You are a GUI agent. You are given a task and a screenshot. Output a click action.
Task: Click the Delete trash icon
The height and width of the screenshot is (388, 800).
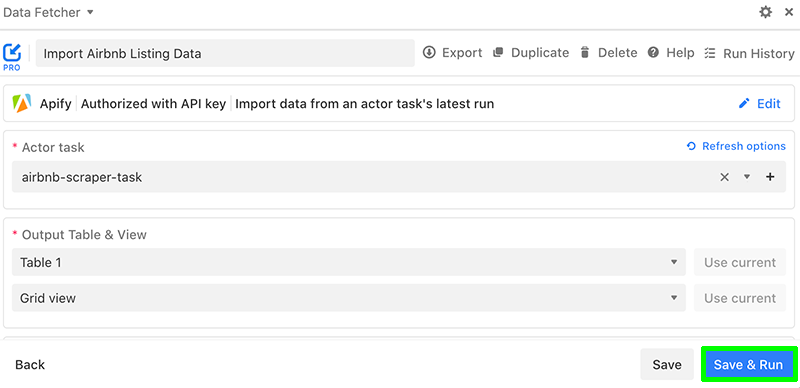pyautogui.click(x=585, y=53)
